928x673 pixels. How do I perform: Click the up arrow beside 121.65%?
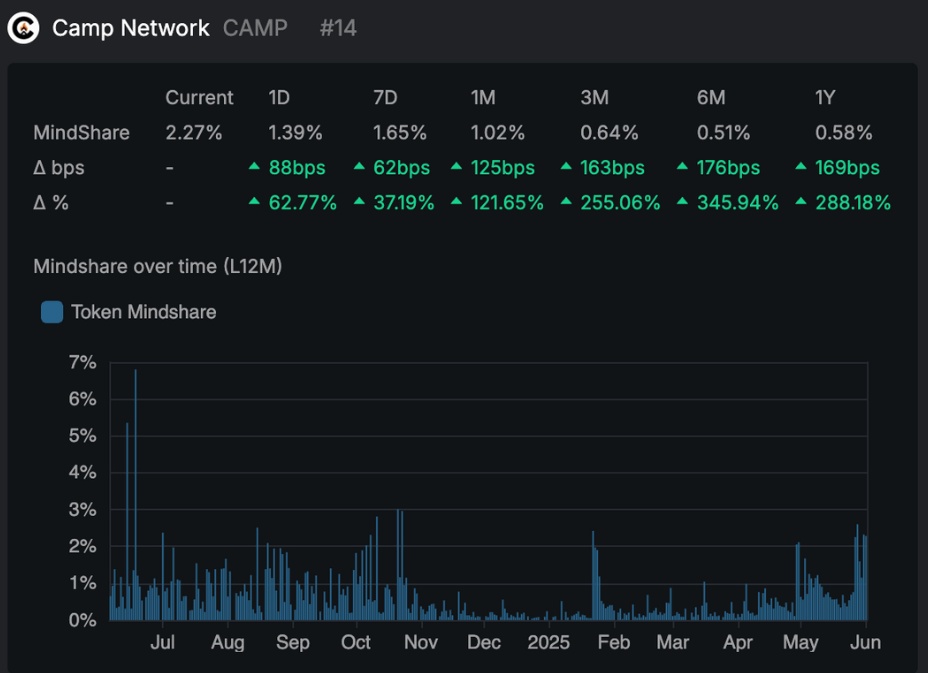[456, 201]
